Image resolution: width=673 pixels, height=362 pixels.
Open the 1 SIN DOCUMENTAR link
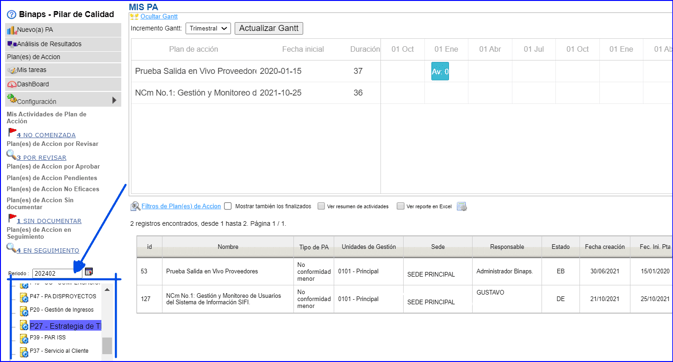tap(49, 221)
